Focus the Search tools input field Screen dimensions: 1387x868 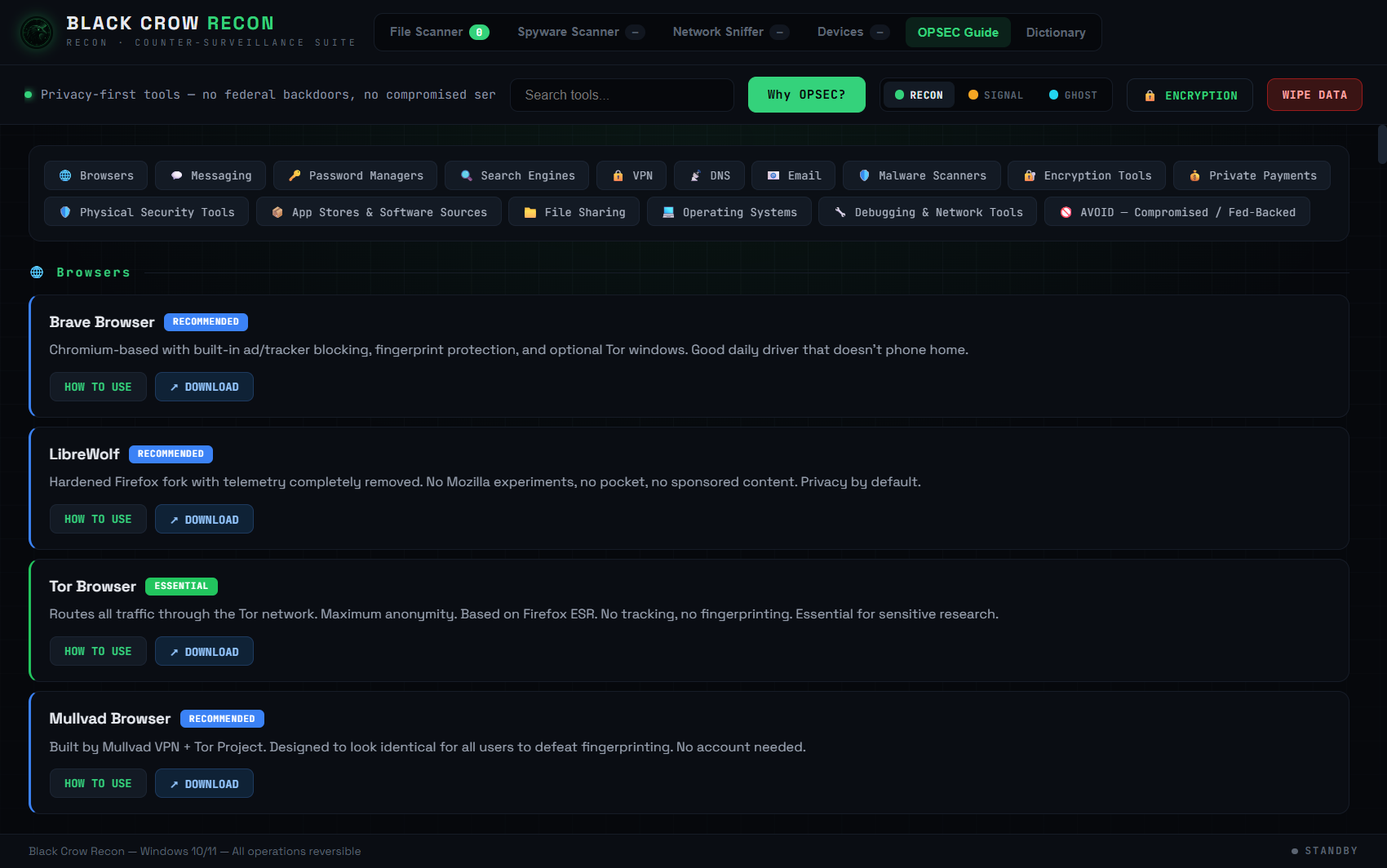pos(622,95)
